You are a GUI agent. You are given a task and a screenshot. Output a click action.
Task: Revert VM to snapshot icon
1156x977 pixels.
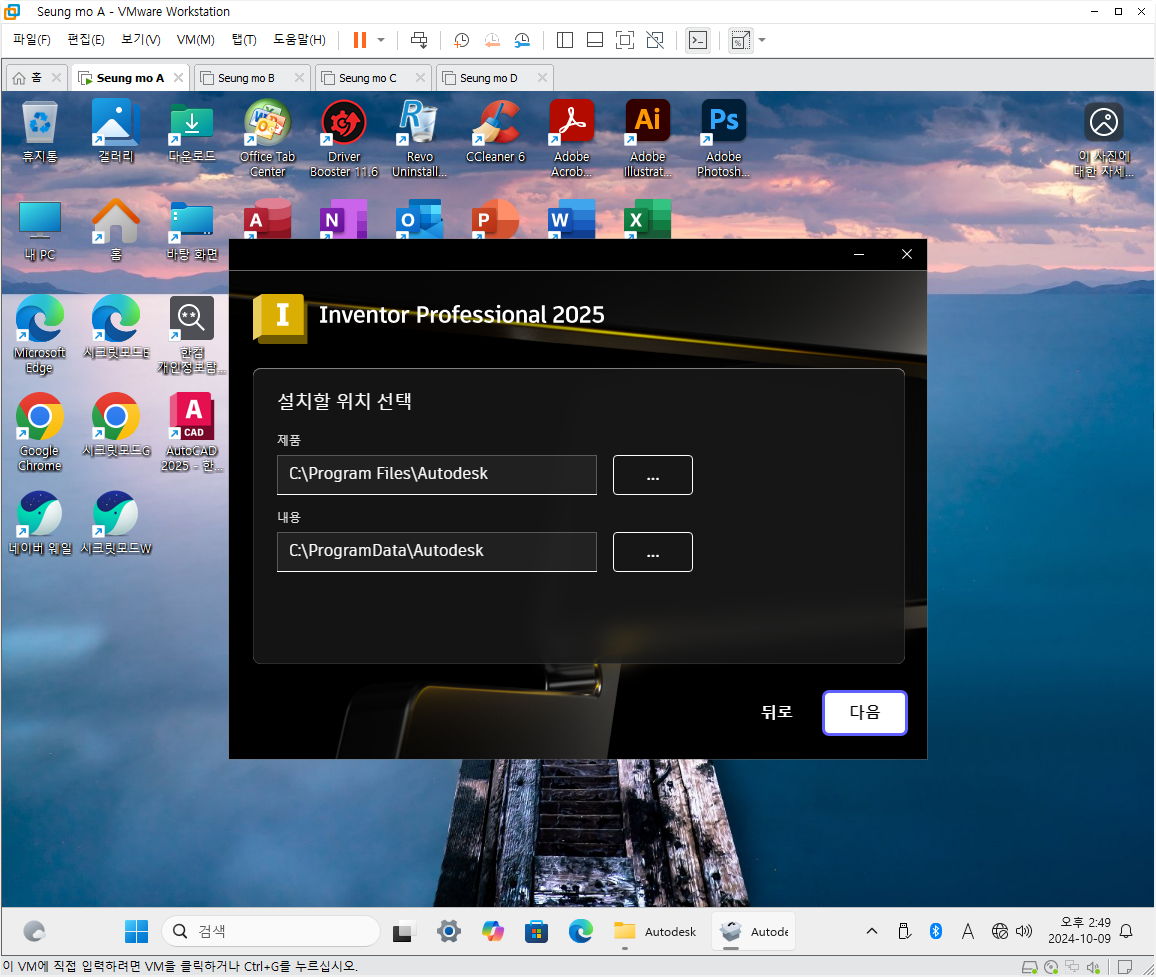click(x=492, y=40)
